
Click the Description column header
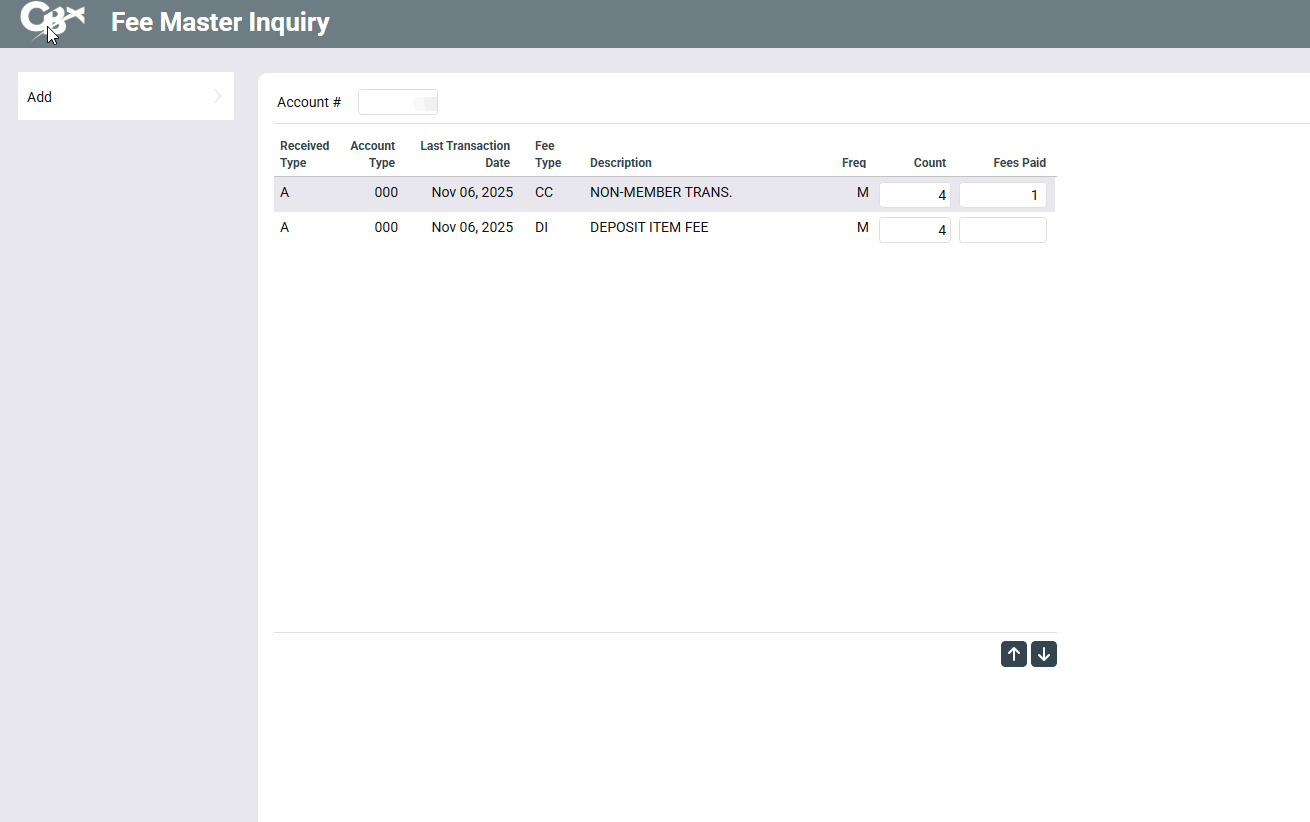(x=620, y=162)
